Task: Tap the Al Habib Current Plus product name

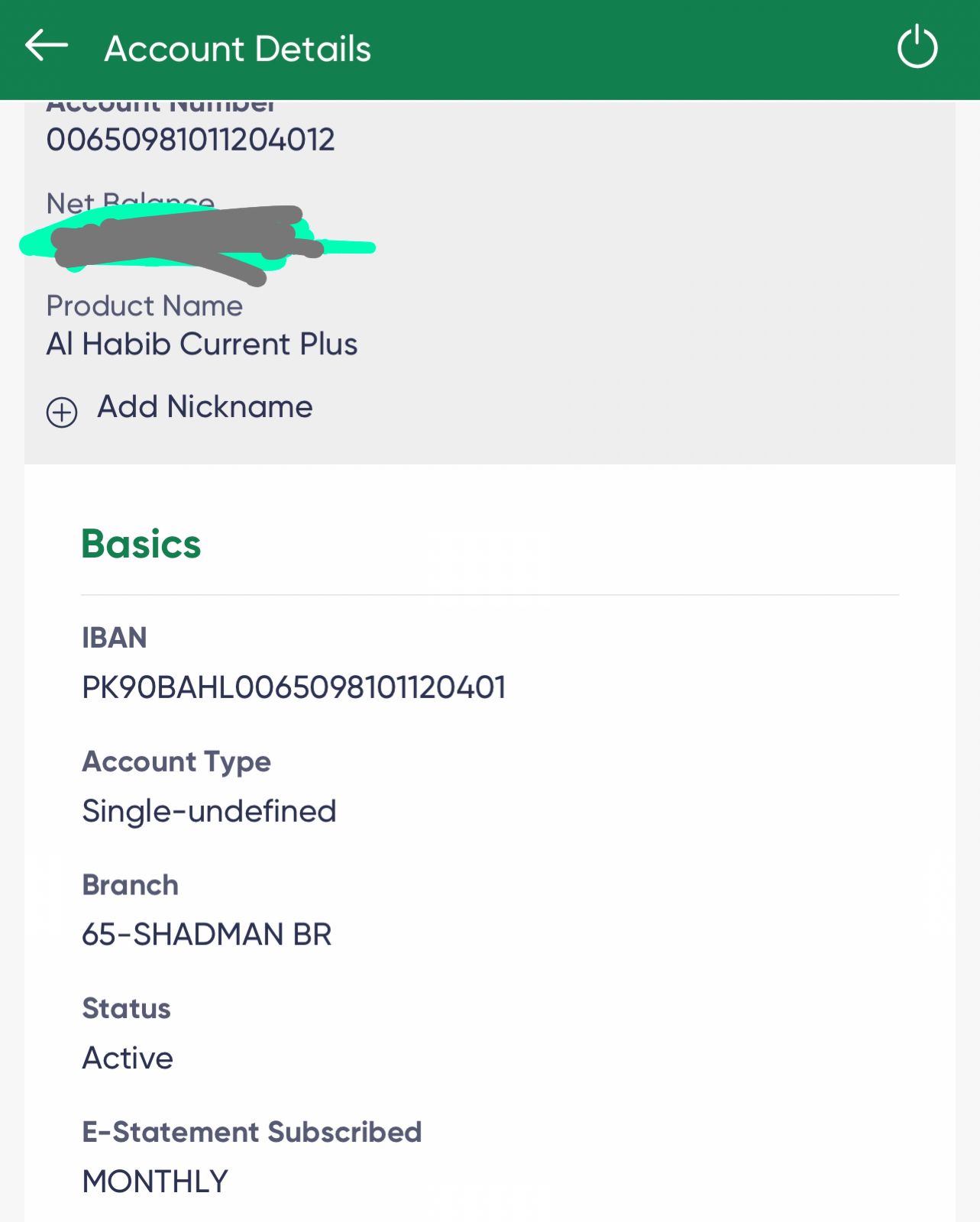Action: point(202,344)
